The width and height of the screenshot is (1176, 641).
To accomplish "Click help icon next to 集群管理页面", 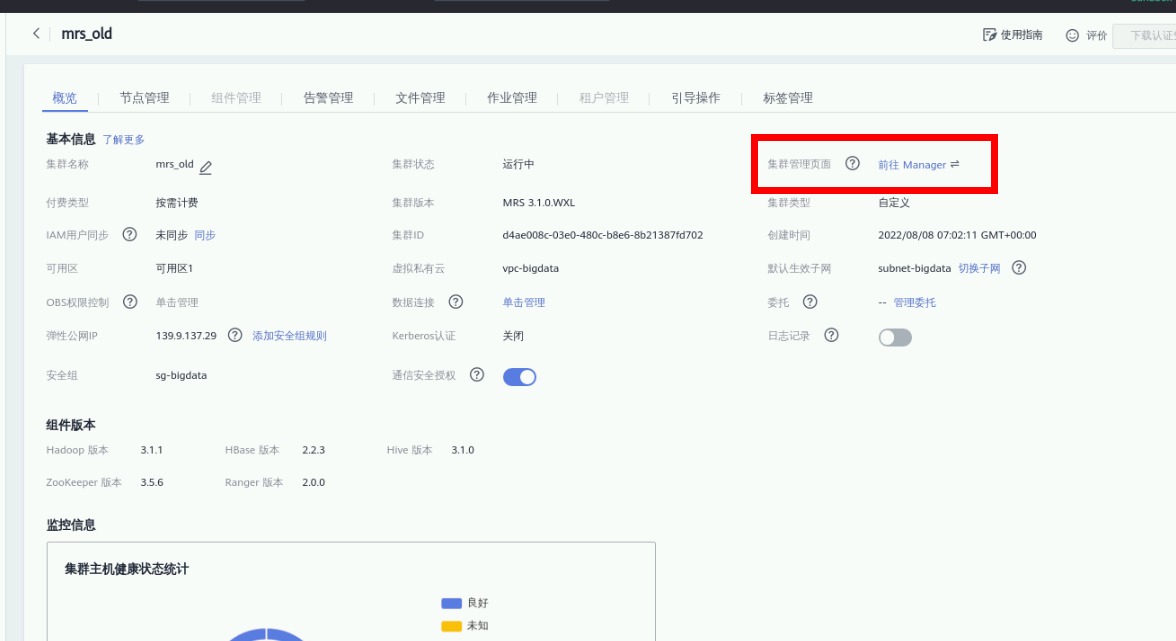I will (x=852, y=164).
